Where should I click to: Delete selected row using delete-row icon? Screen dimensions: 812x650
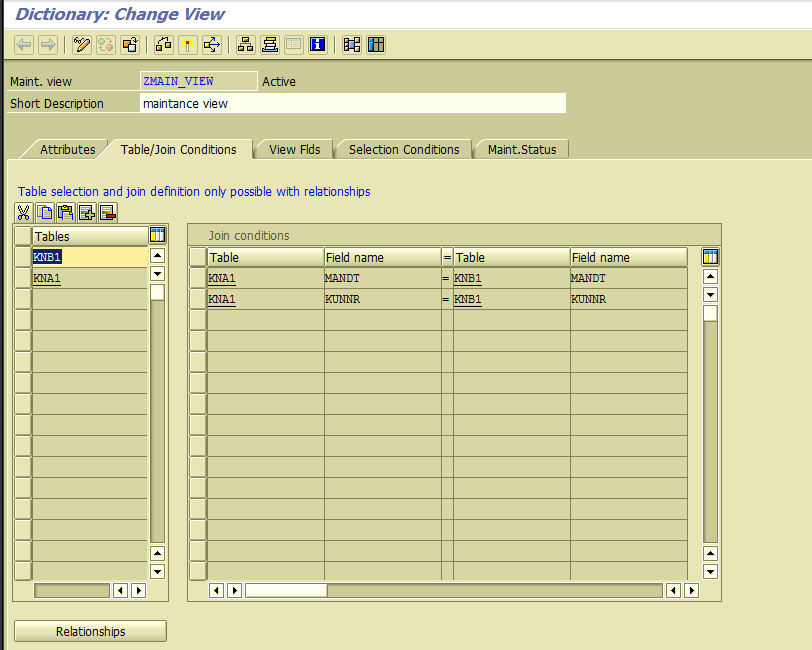click(x=107, y=212)
